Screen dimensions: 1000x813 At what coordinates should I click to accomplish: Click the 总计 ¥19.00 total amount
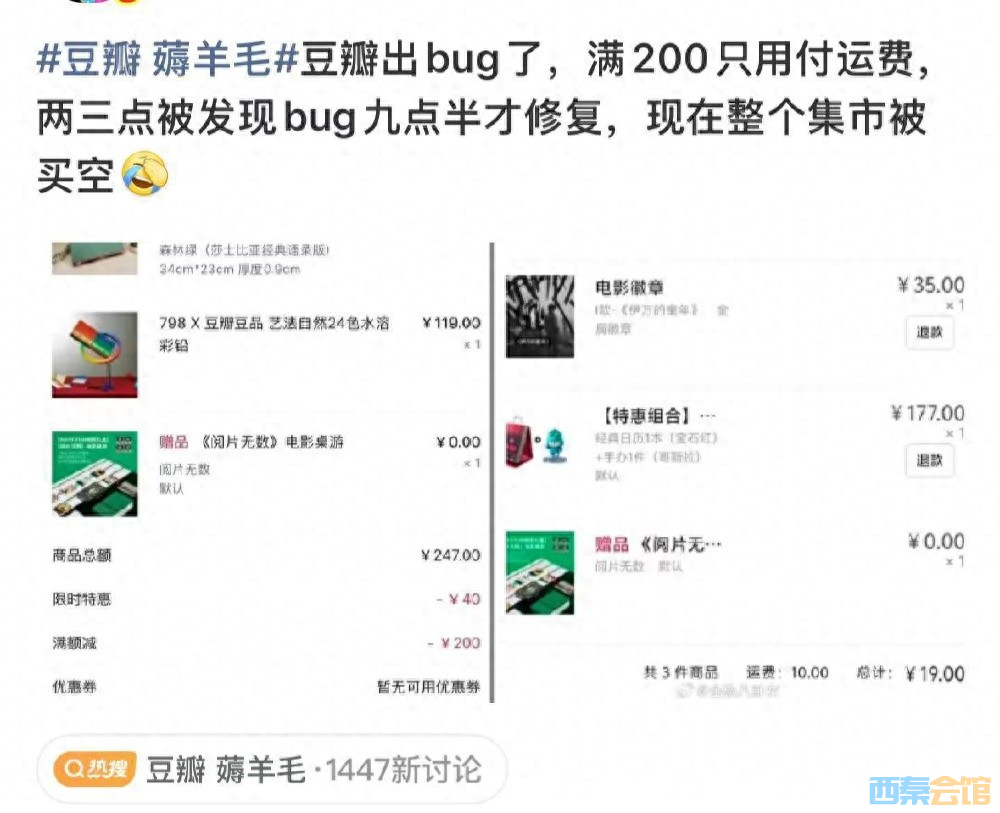coord(910,673)
